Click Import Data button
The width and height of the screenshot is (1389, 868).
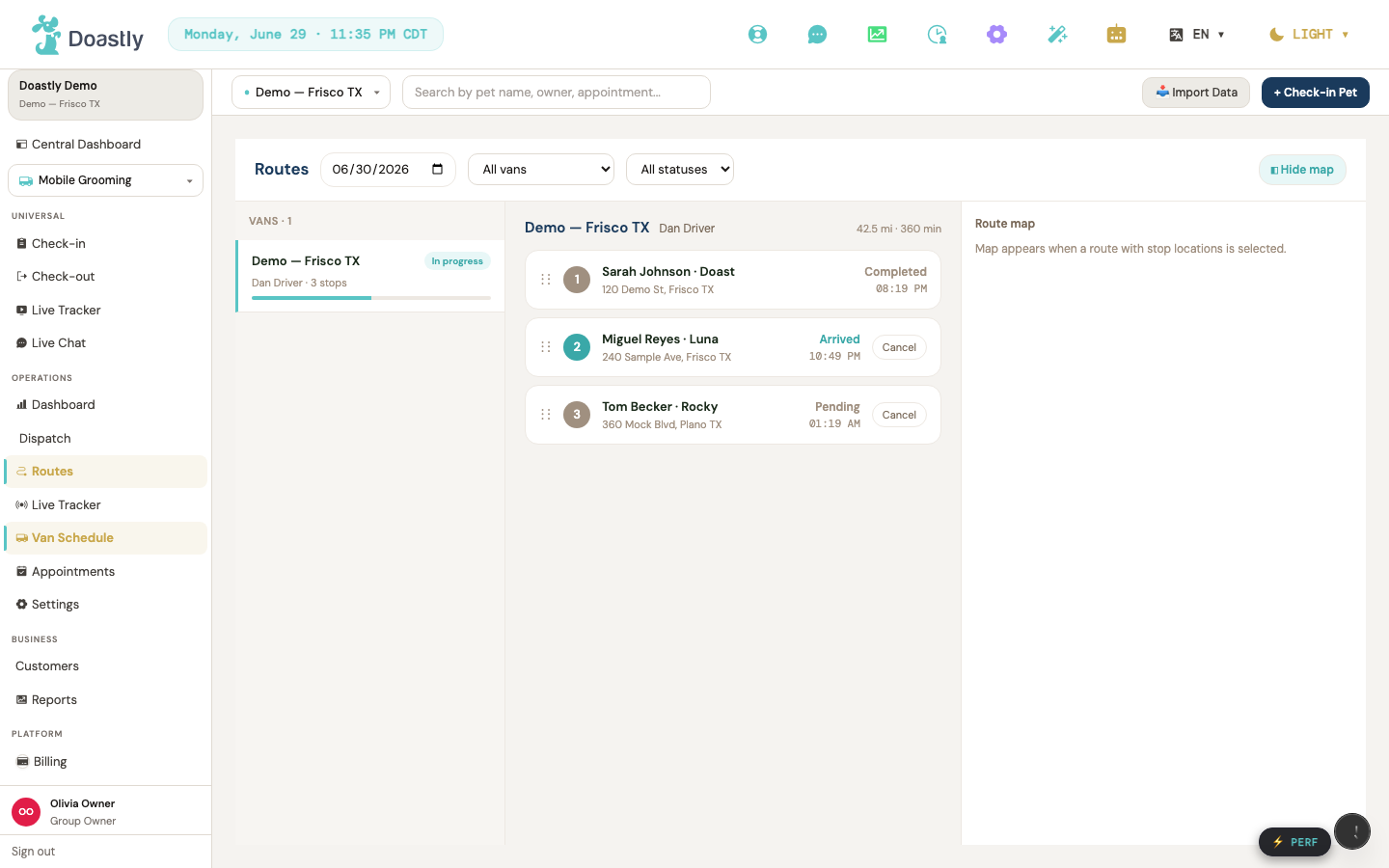(x=1196, y=93)
